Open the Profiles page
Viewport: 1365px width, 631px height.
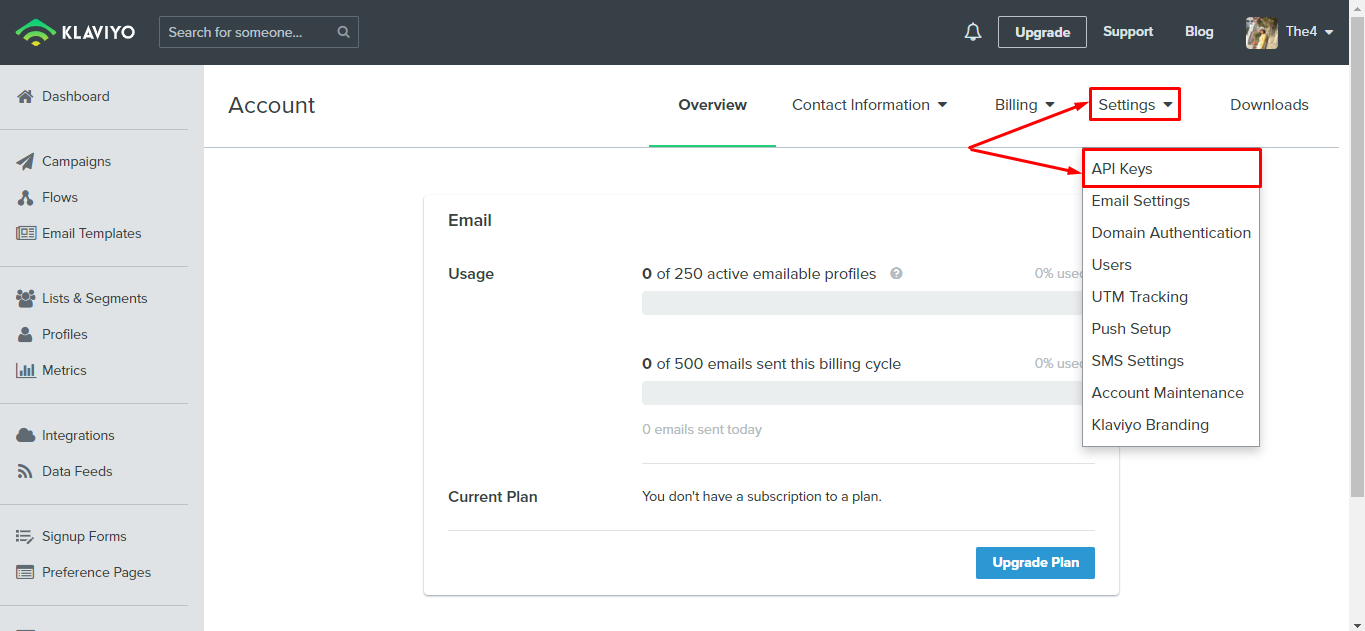(65, 335)
